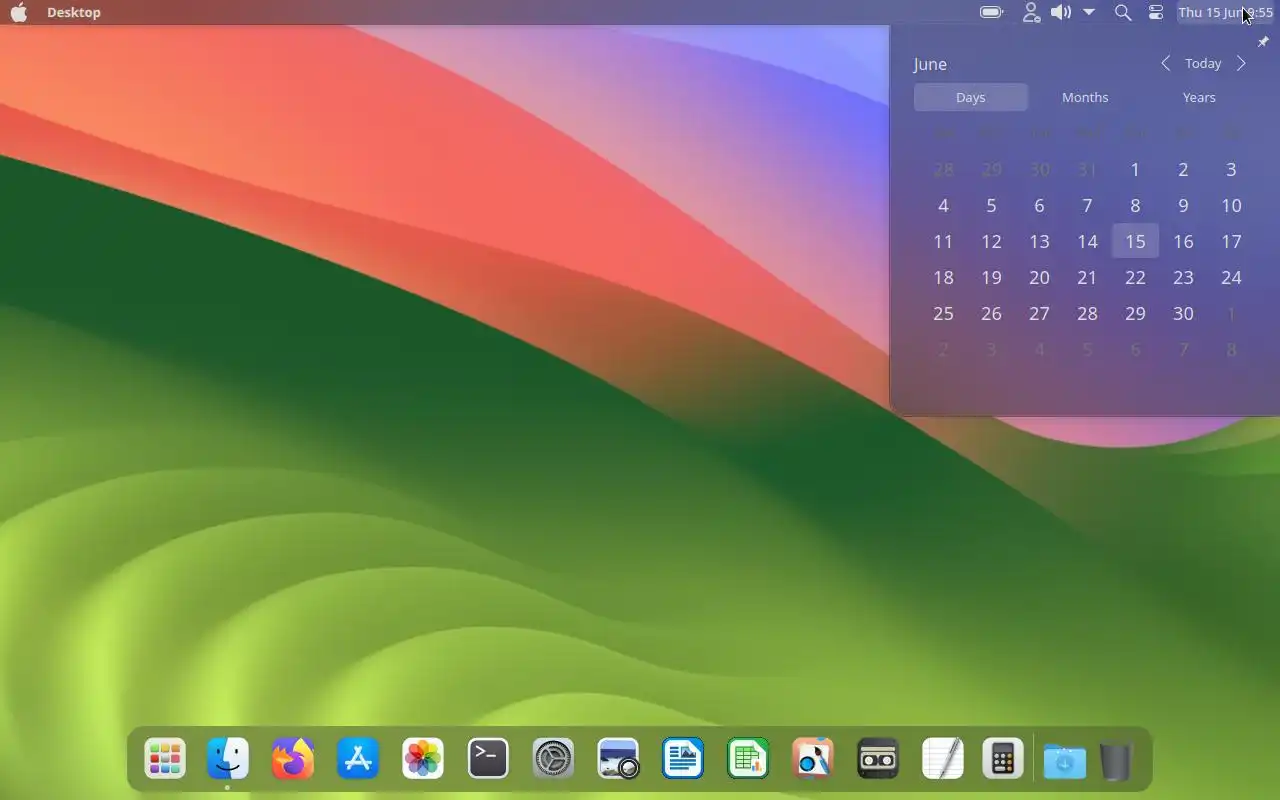Switch to the Days tab
This screenshot has width=1280, height=800.
[x=970, y=97]
